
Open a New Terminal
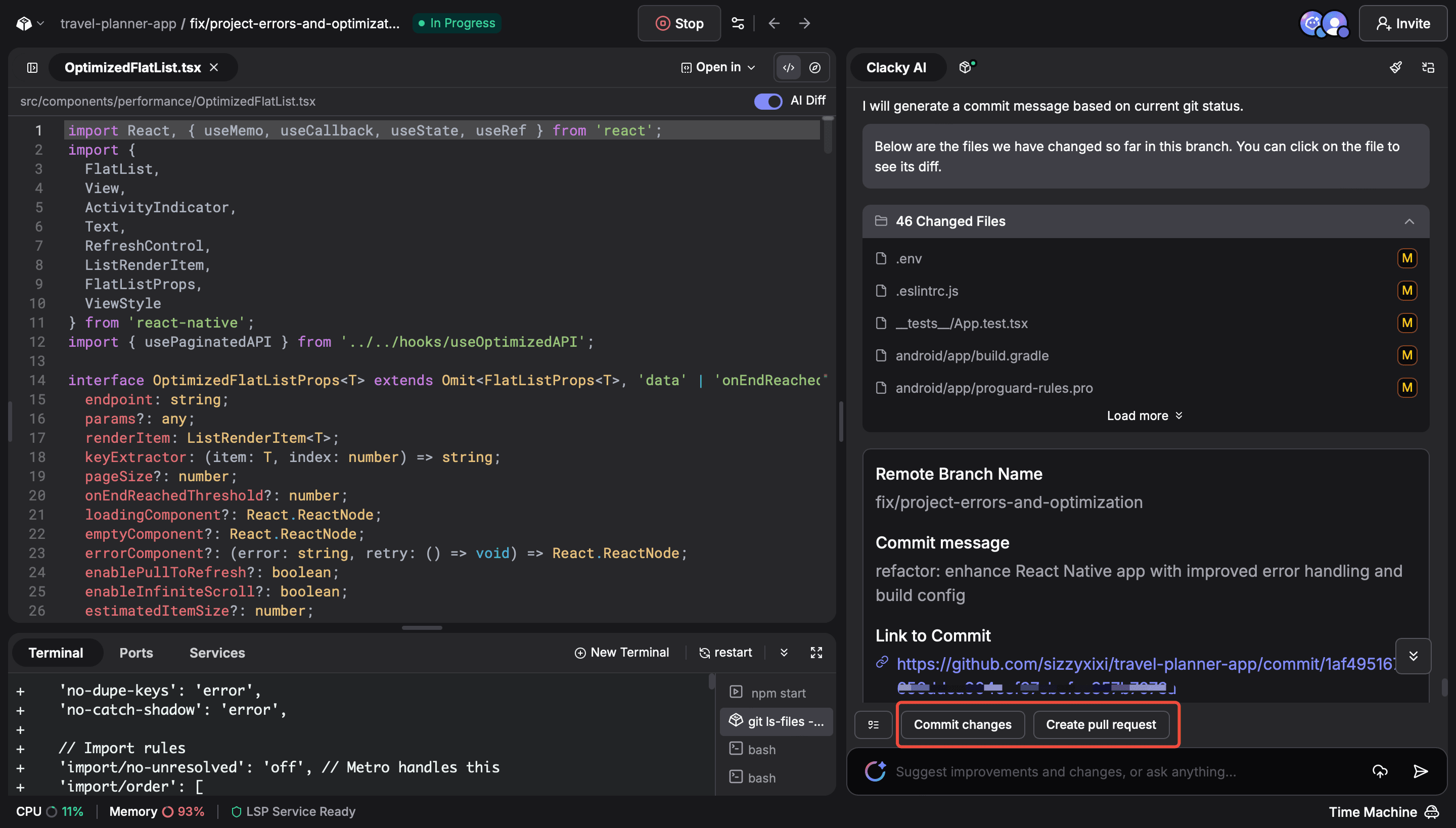[x=622, y=653]
